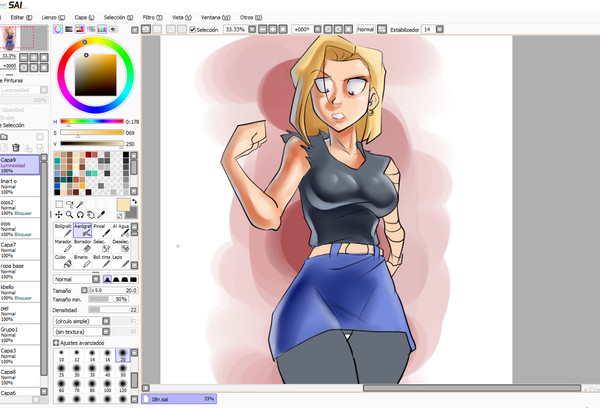
Task: Select the Al Agua watercolor tool
Action: click(121, 230)
